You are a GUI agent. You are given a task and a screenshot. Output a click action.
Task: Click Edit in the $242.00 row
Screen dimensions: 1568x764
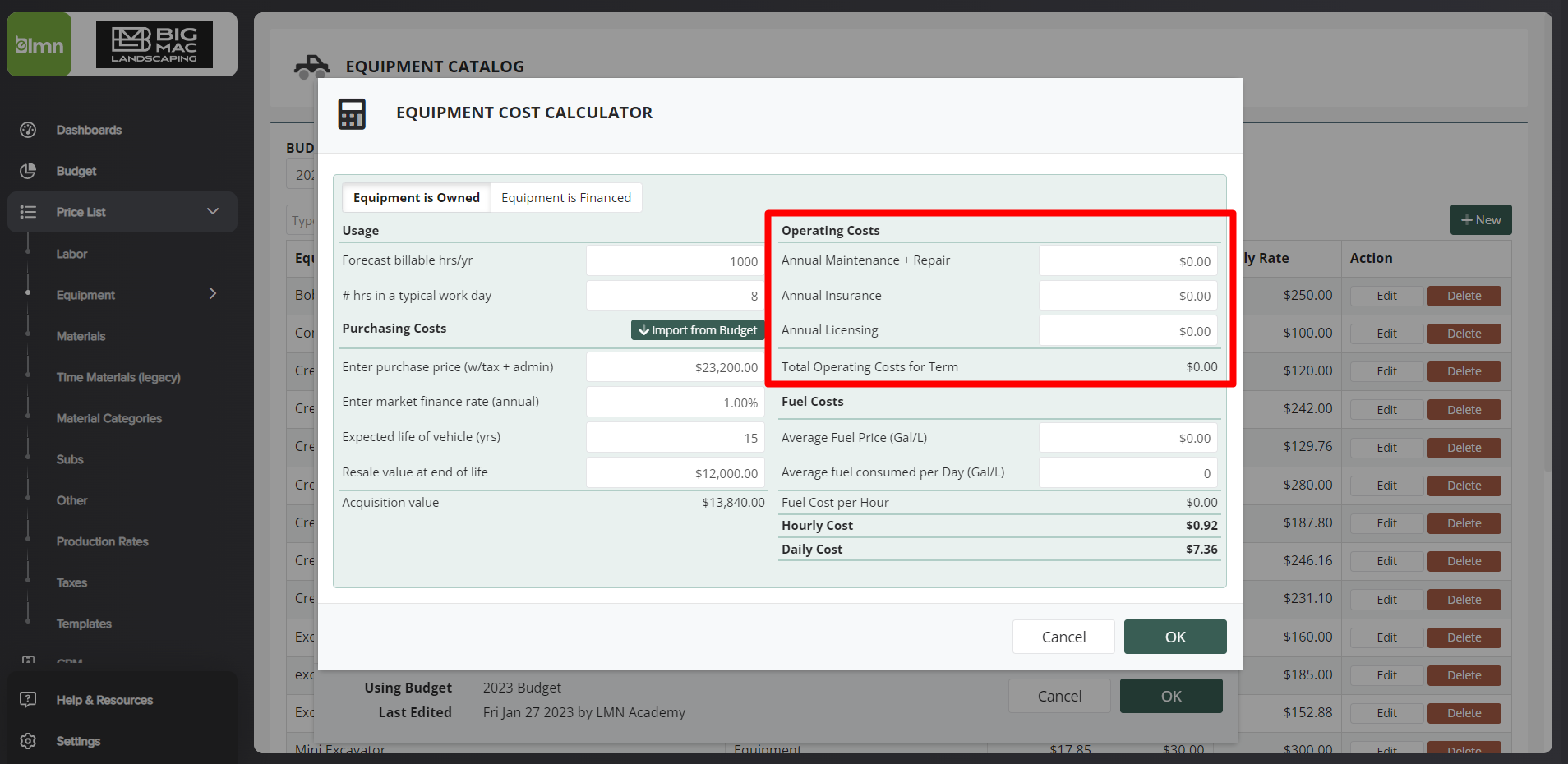(1387, 410)
